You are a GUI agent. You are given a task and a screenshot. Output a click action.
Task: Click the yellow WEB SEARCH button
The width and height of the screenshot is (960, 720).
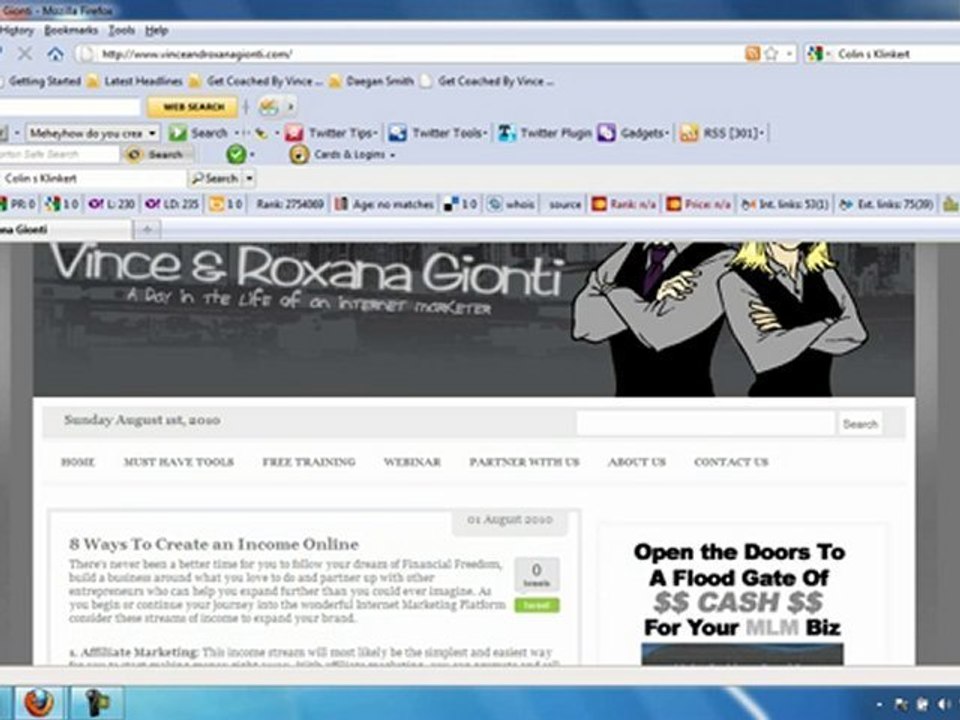[193, 107]
